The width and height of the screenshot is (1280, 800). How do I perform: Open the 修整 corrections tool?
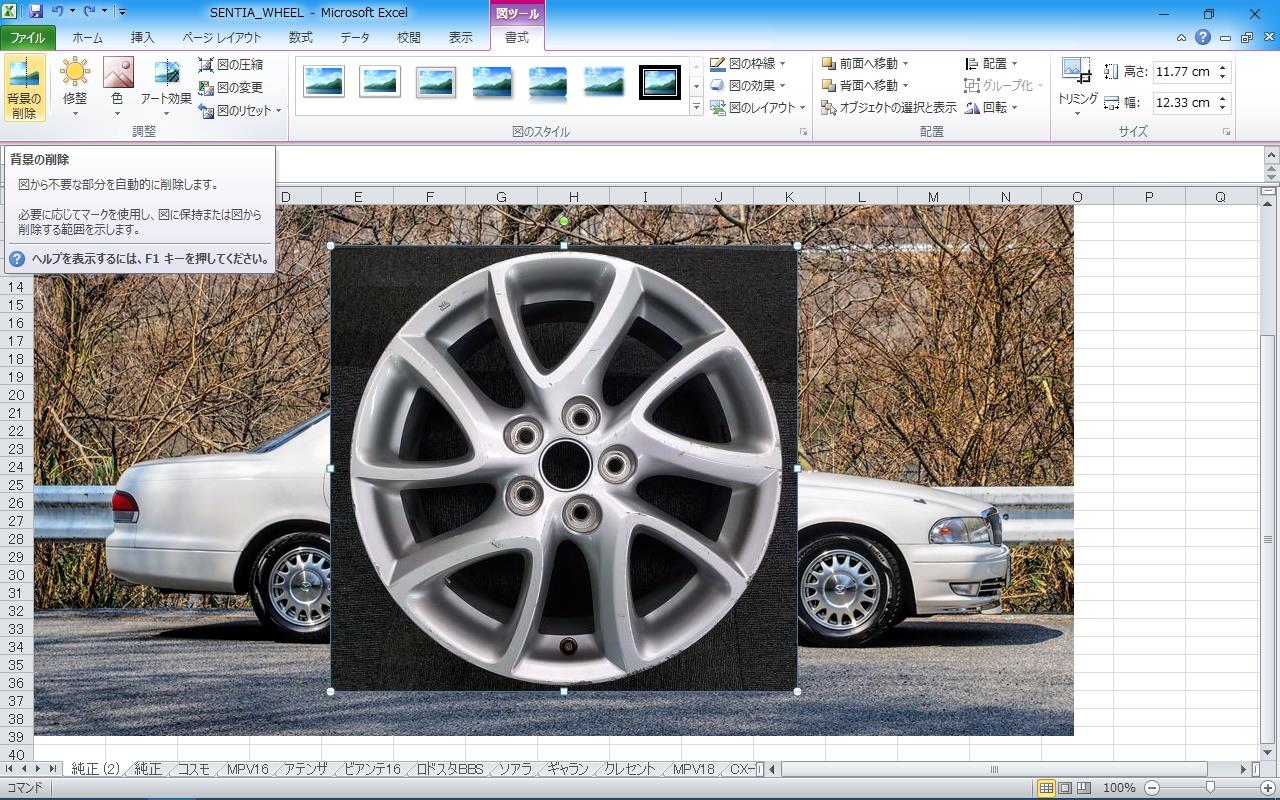pos(75,88)
